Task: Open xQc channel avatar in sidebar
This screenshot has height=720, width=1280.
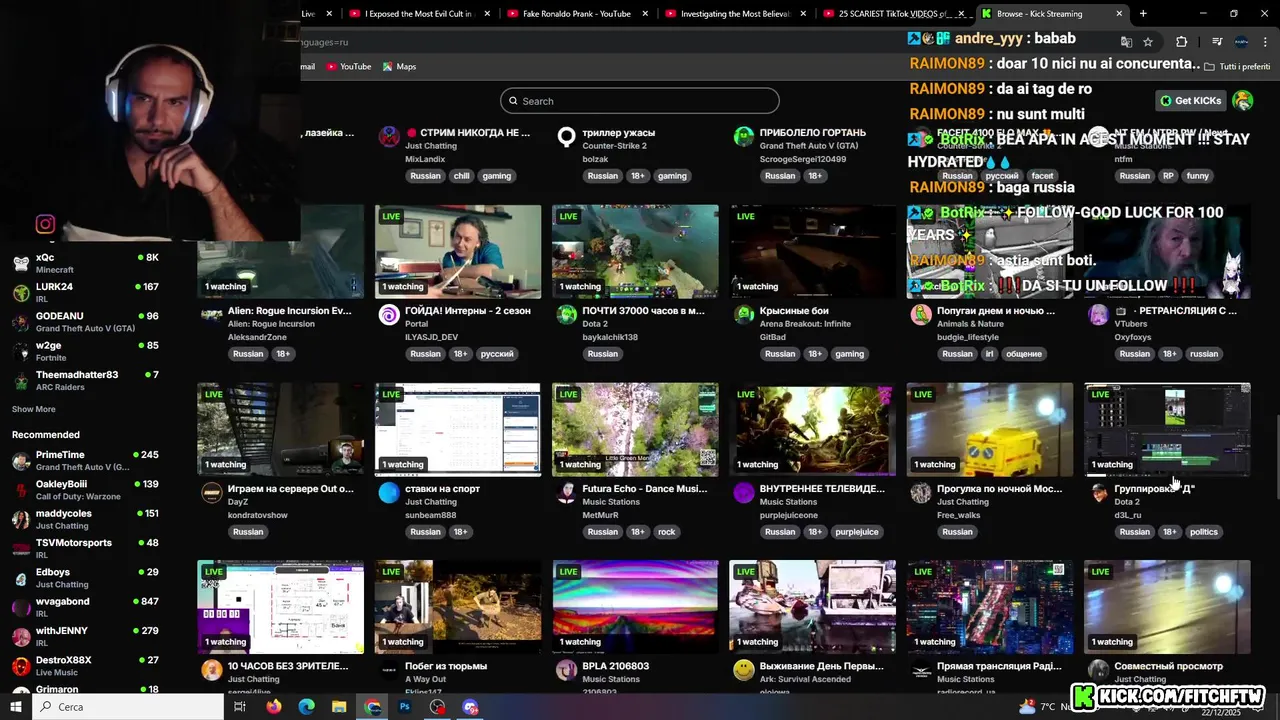Action: click(21, 264)
